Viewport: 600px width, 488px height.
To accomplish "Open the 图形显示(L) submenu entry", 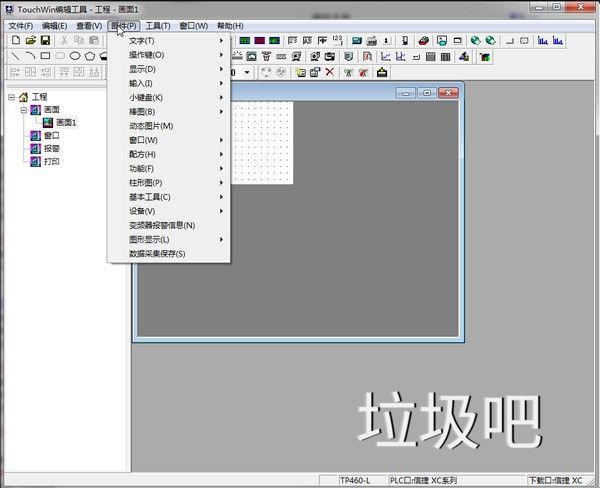I will (x=169, y=239).
